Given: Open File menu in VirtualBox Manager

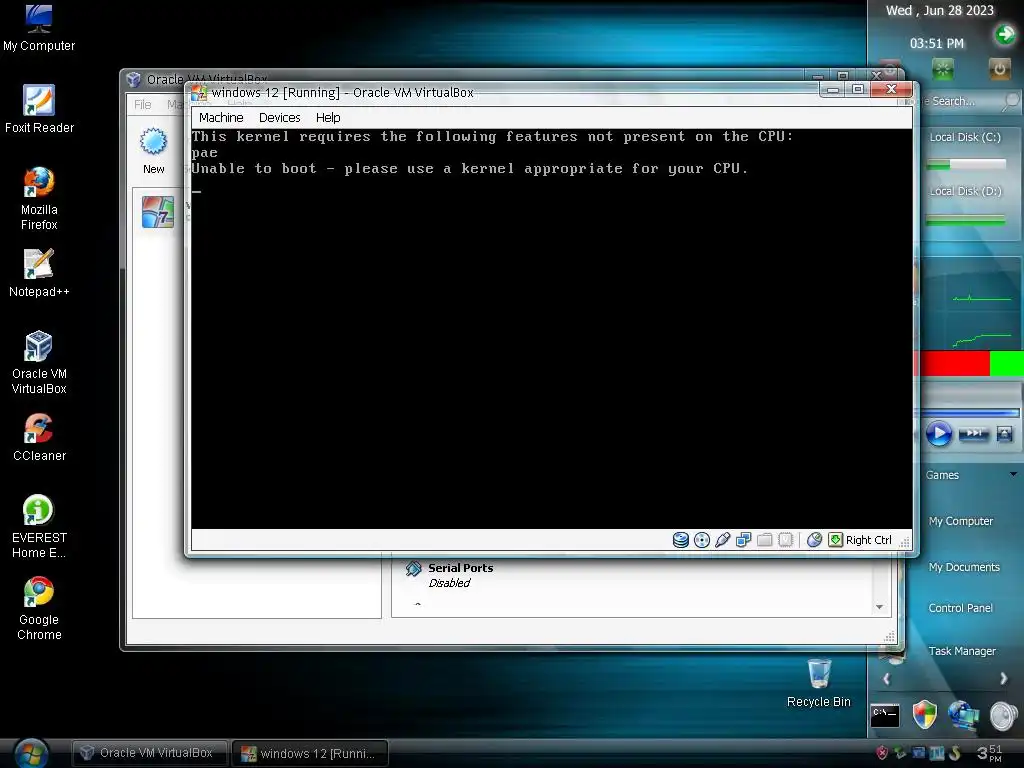Looking at the screenshot, I should coord(142,104).
